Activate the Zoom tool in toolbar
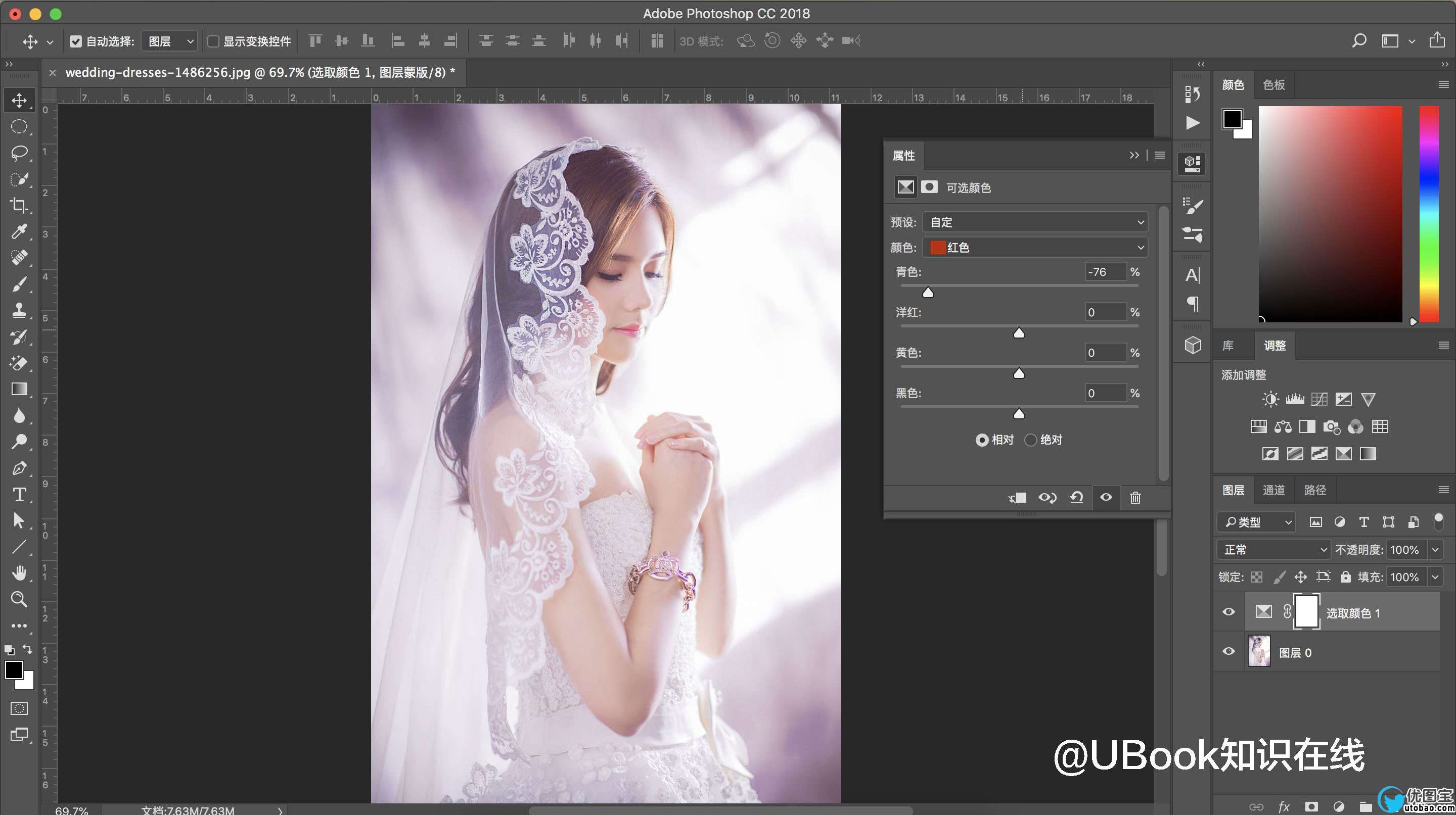 point(19,599)
